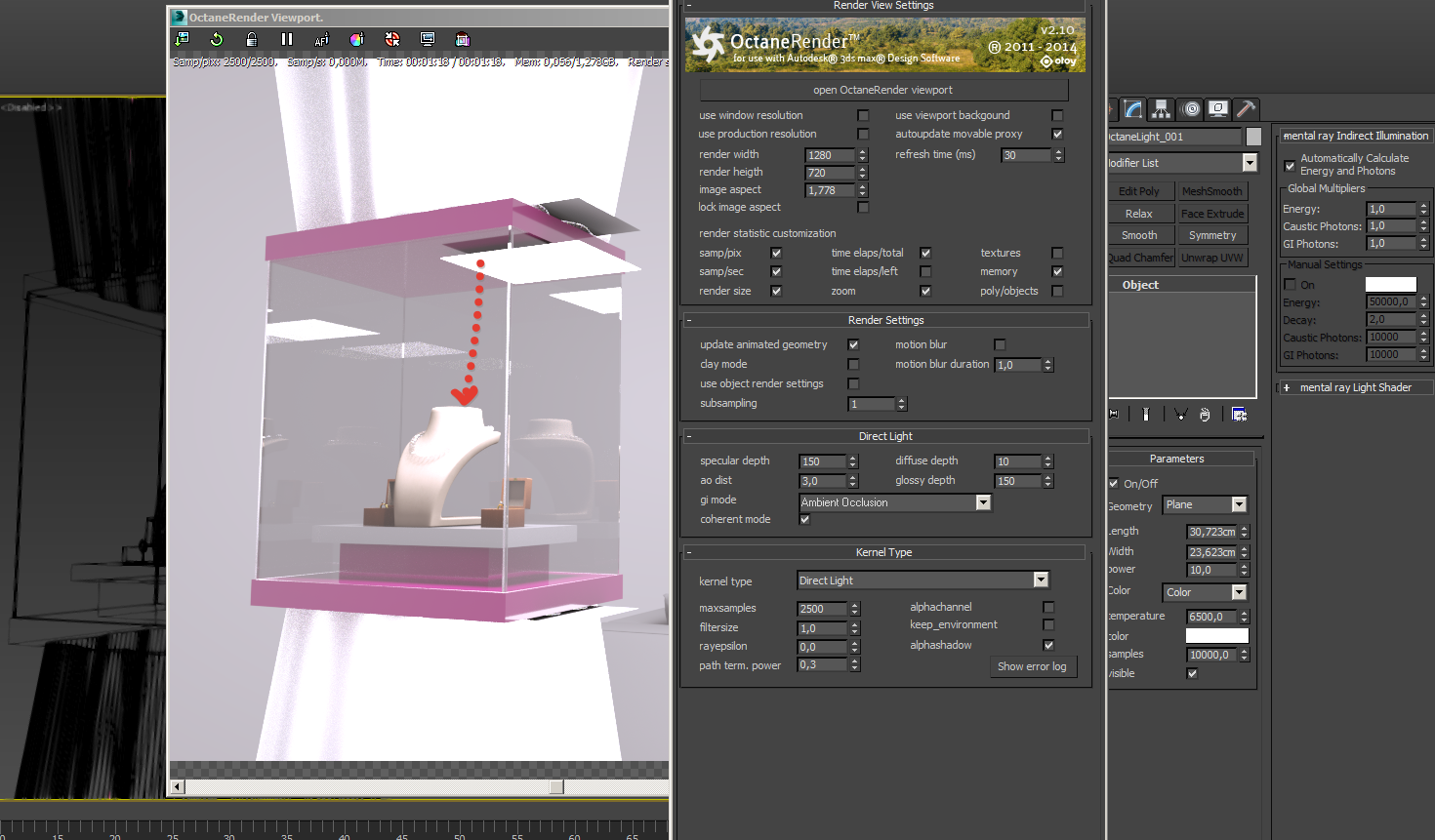Open the Modify command panel tab
The image size is (1435, 840).
(1132, 109)
